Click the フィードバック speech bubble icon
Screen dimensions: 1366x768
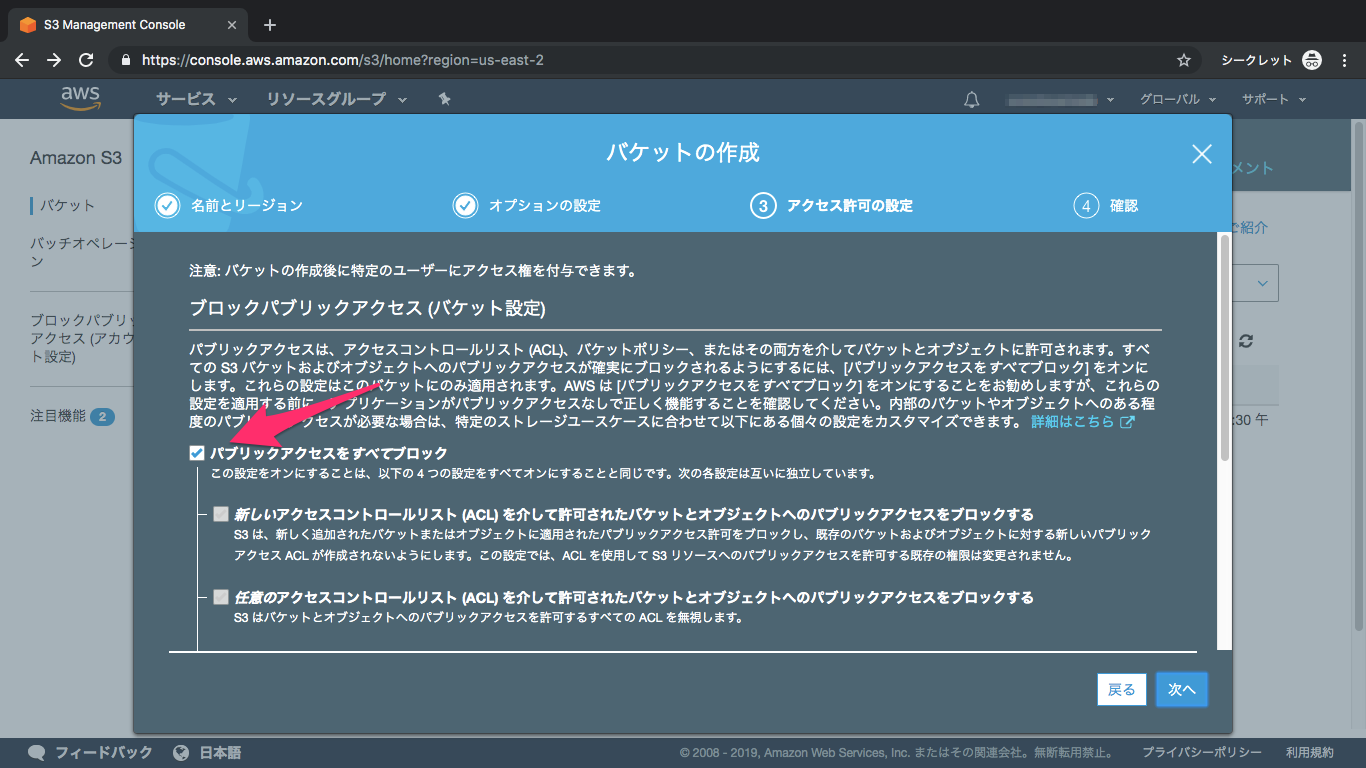click(x=37, y=752)
